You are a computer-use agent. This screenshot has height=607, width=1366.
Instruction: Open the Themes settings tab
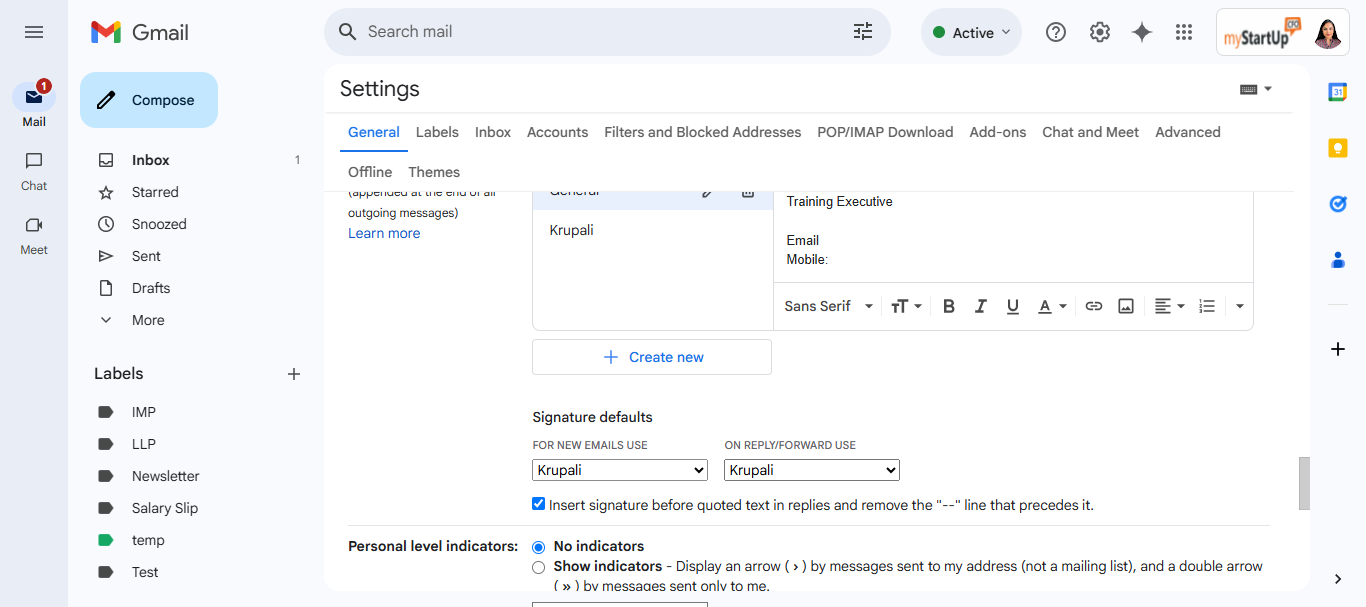coord(434,172)
